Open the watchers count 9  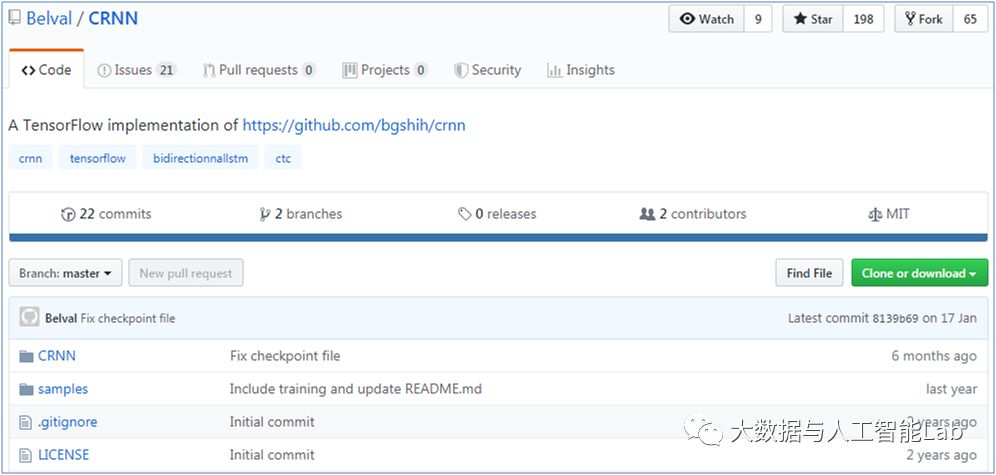pos(758,19)
